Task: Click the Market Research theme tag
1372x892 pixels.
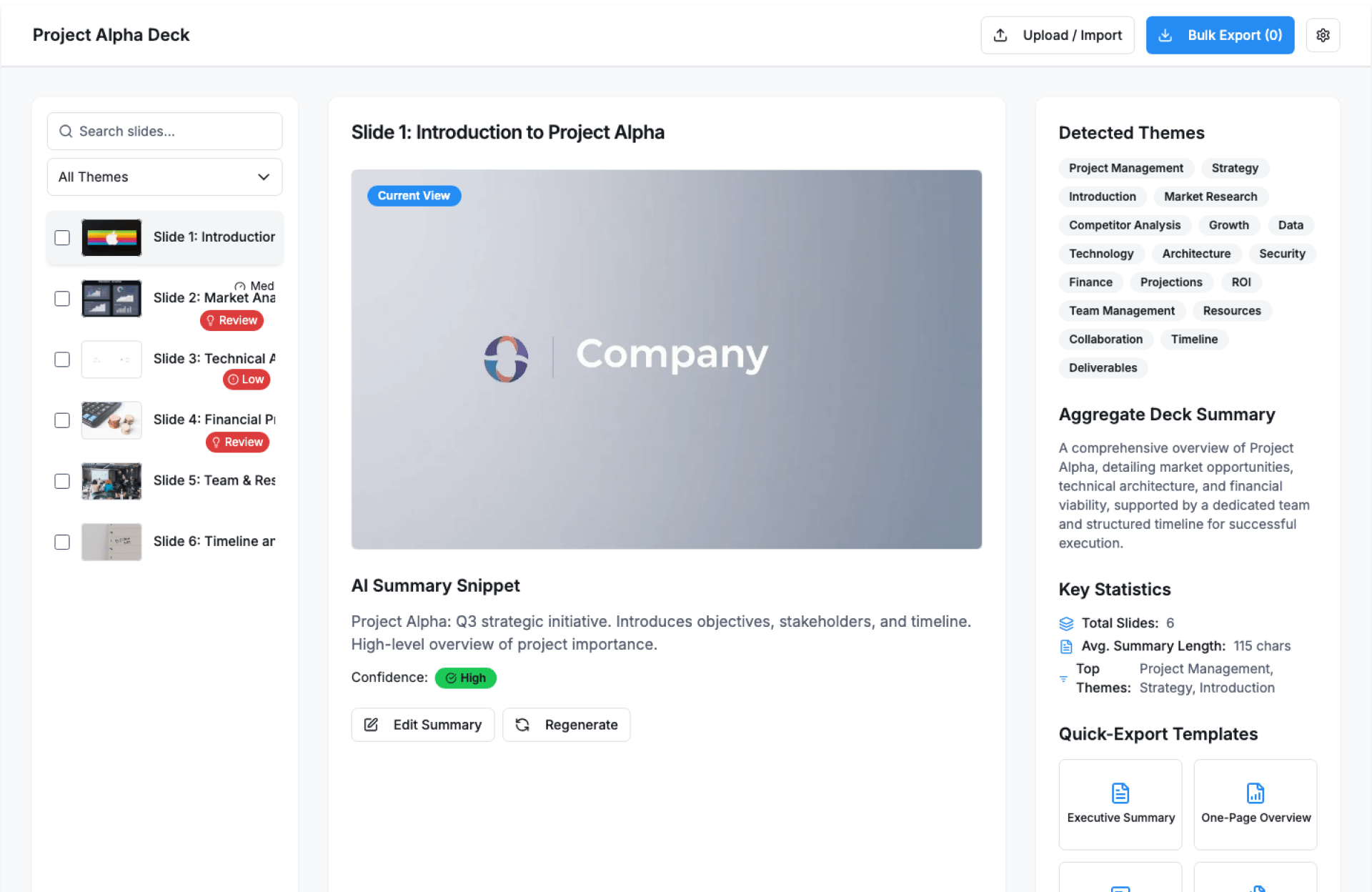Action: click(1210, 197)
